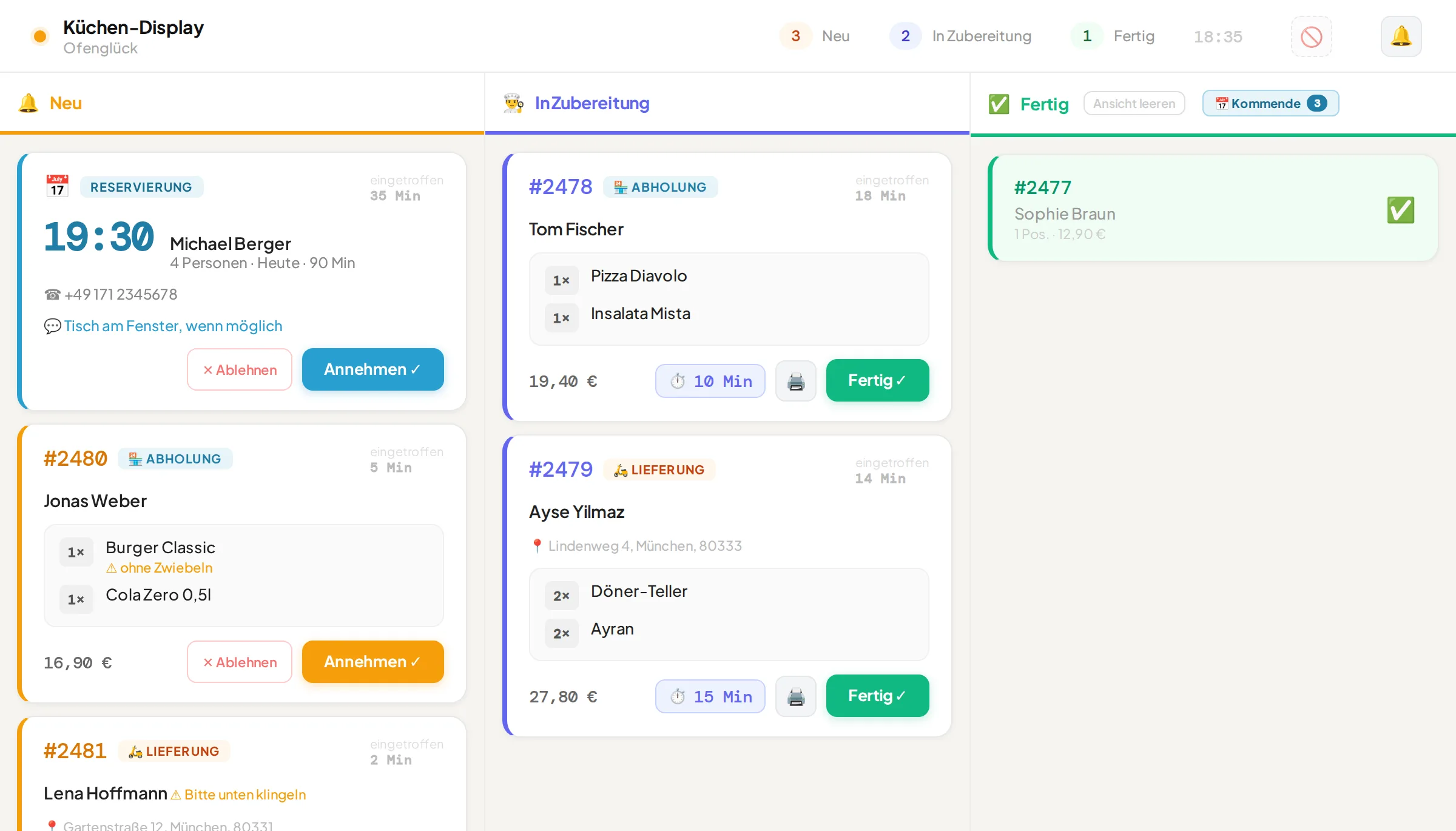The width and height of the screenshot is (1456, 831).
Task: Click the Neu column title
Action: pos(66,103)
